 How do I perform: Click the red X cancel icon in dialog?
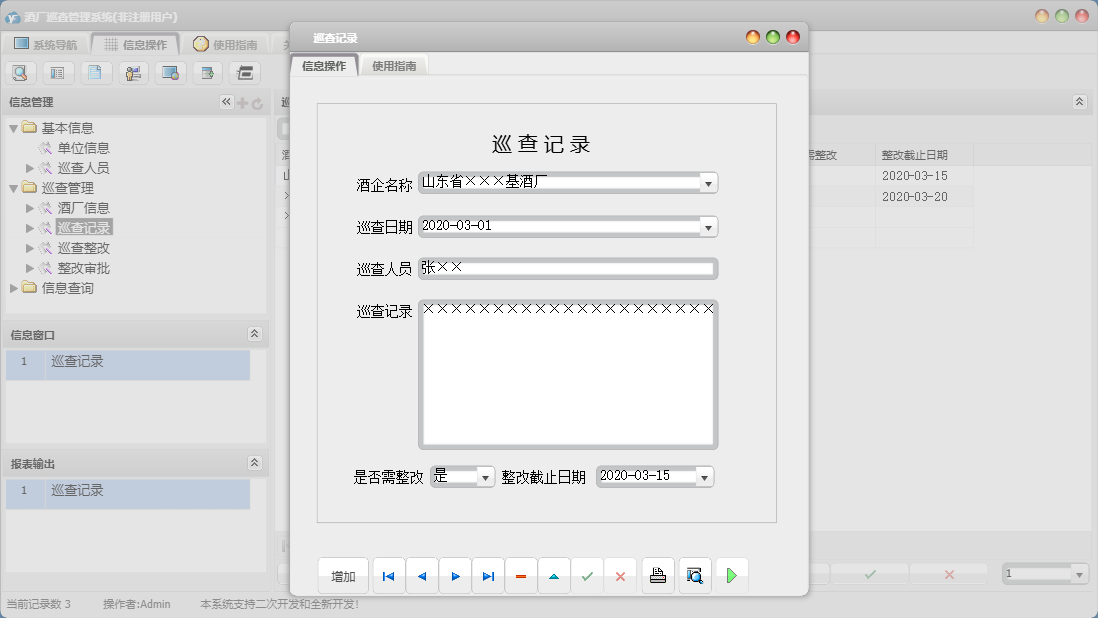pyautogui.click(x=620, y=576)
